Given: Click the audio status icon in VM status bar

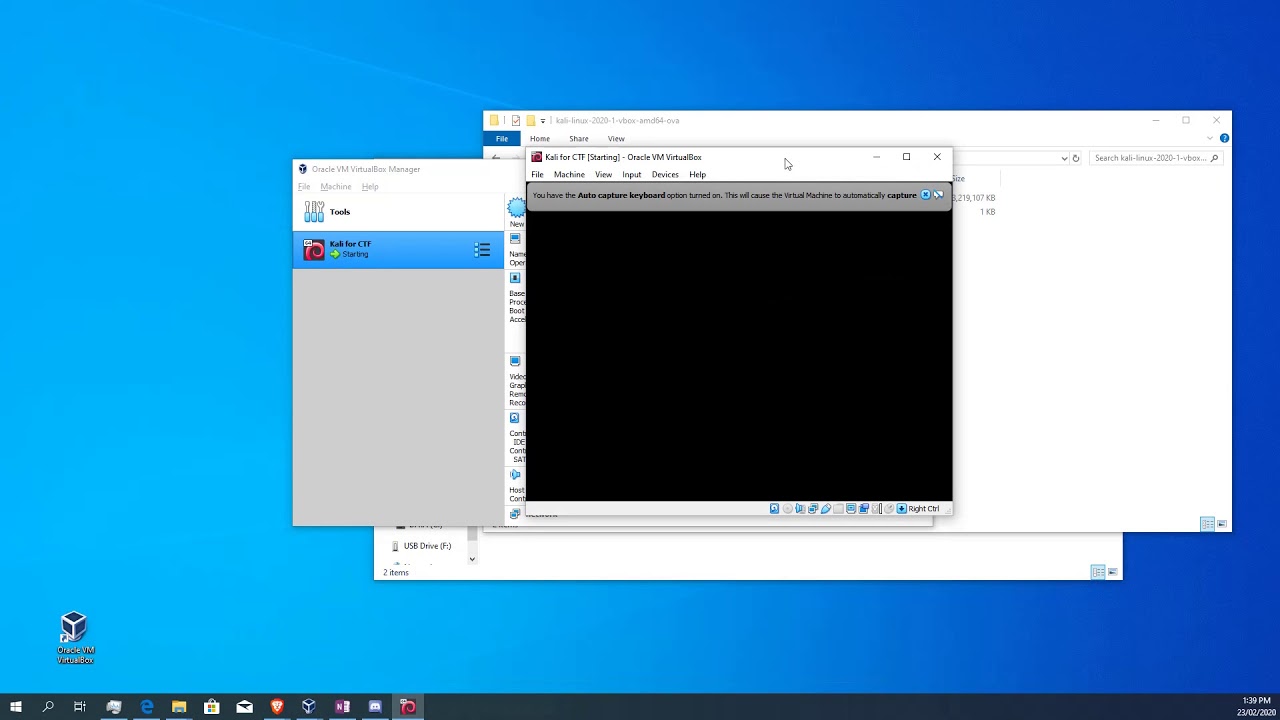Looking at the screenshot, I should [801, 508].
